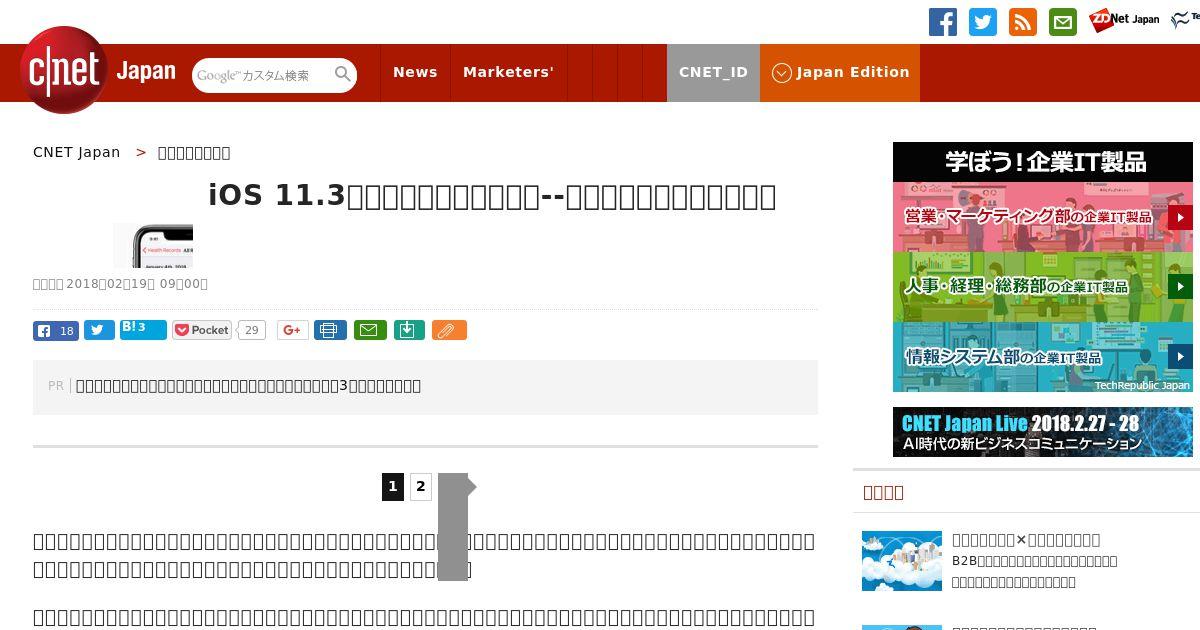Click the CNET Japan breadcrumb link
This screenshot has width=1200, height=630.
pyautogui.click(x=76, y=152)
